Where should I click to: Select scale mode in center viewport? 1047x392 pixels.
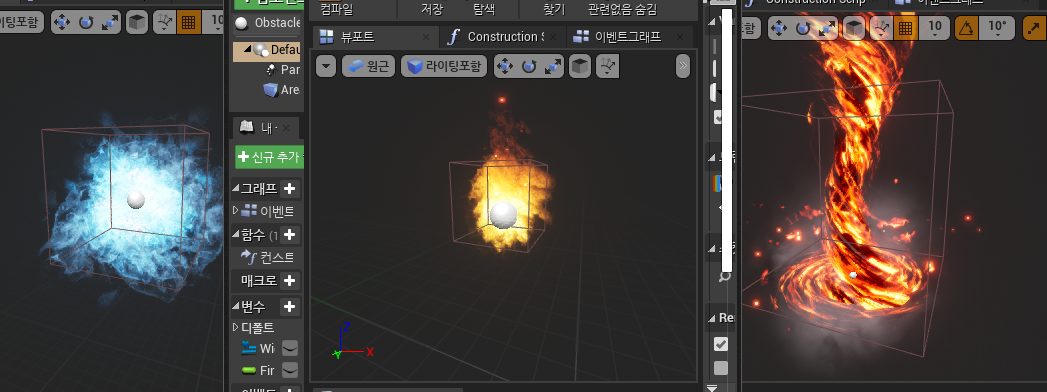click(553, 67)
